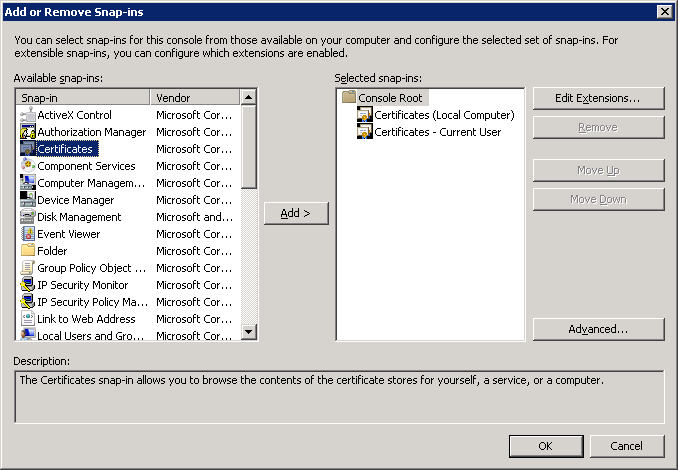Select the Computer Managem... row text

[x=91, y=183]
